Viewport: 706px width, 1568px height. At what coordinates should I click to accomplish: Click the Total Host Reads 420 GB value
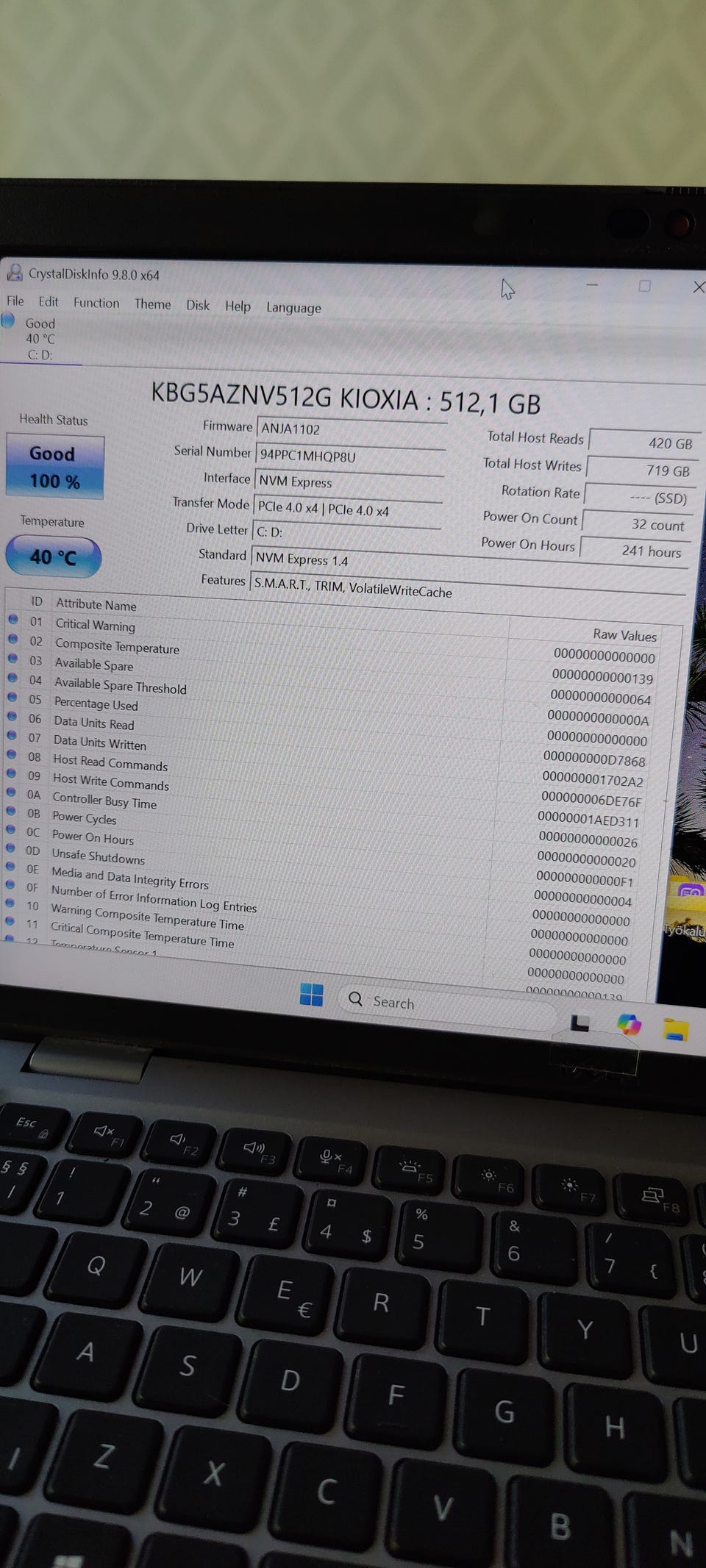[x=646, y=443]
